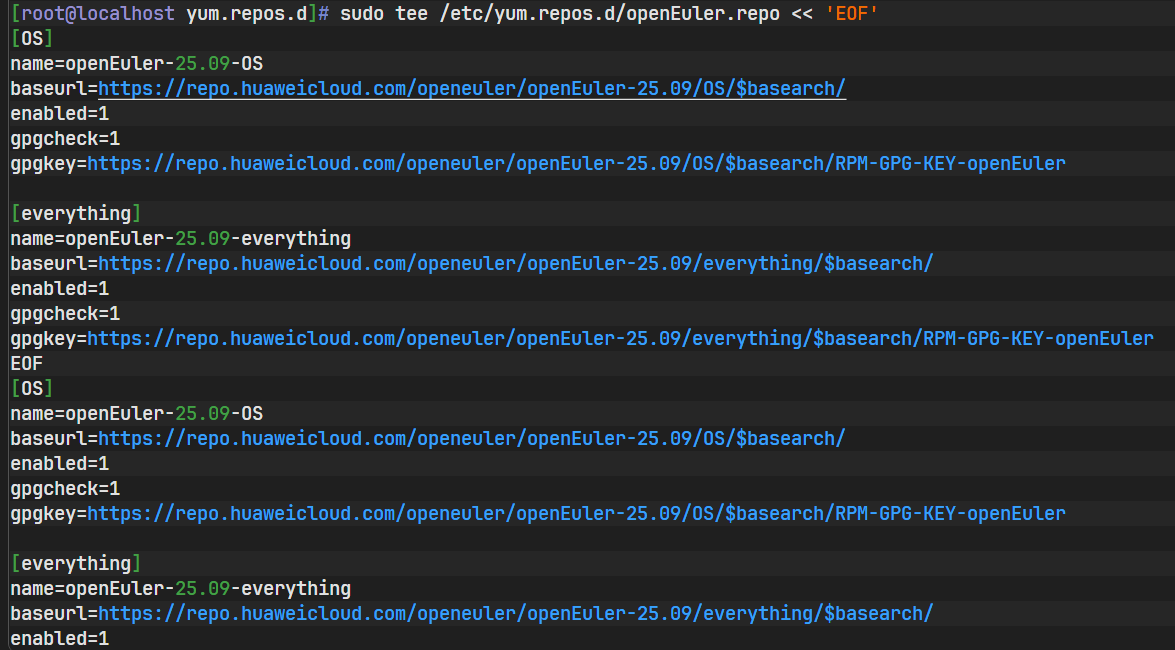Click the [root@localhost yum.repos.d]# shell prompt
Image resolution: width=1175 pixels, height=650 pixels.
pos(170,13)
